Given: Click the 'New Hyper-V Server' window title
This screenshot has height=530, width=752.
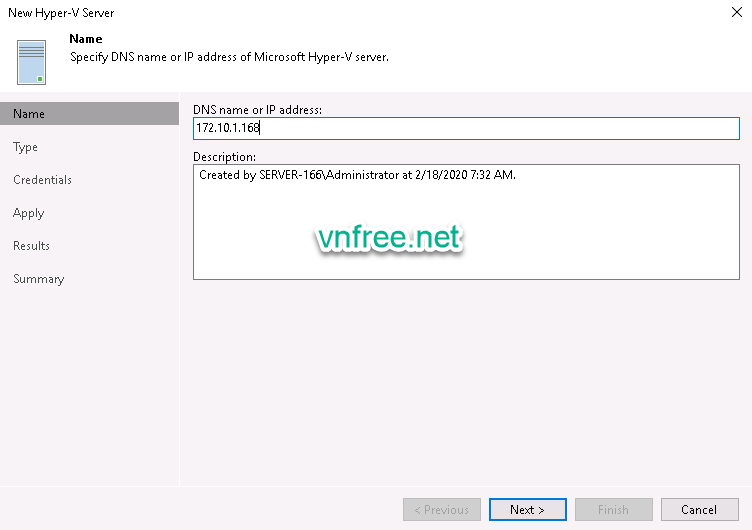Looking at the screenshot, I should [x=61, y=13].
